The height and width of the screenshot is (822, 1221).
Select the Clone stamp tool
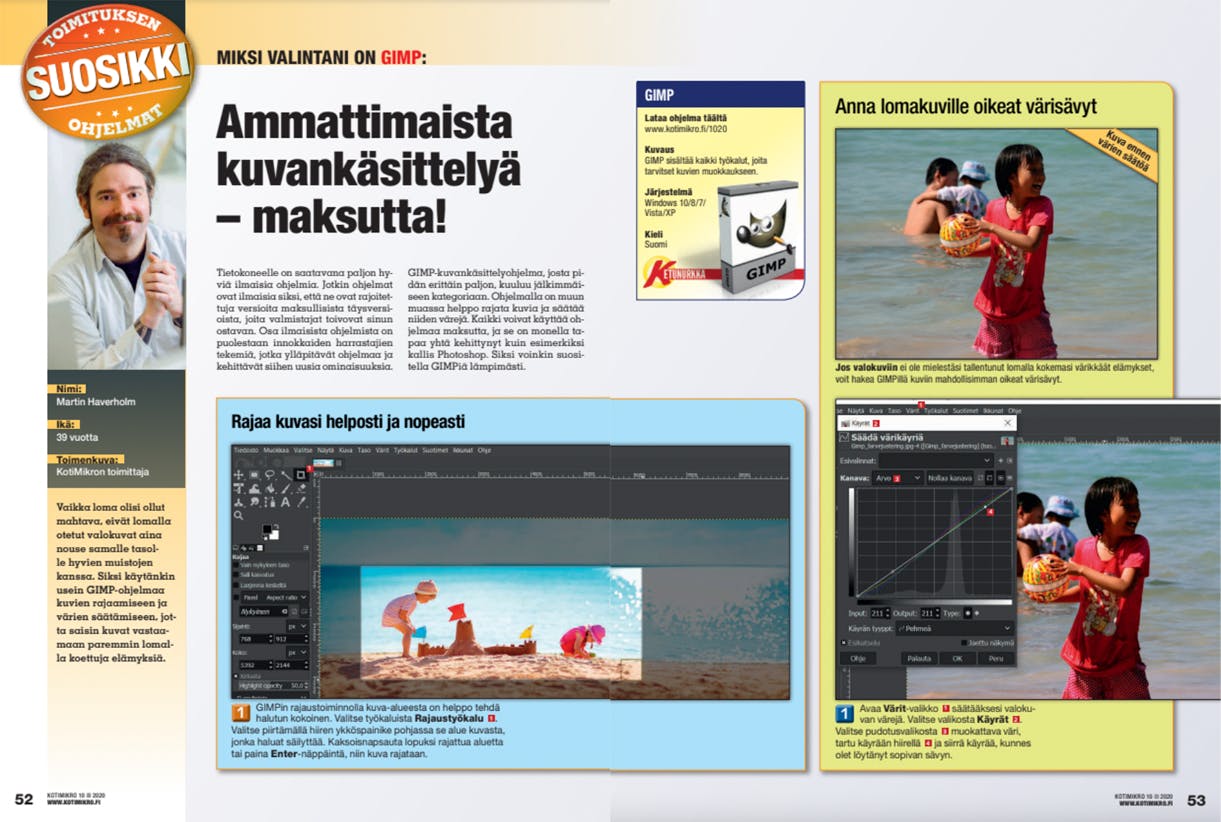click(238, 502)
